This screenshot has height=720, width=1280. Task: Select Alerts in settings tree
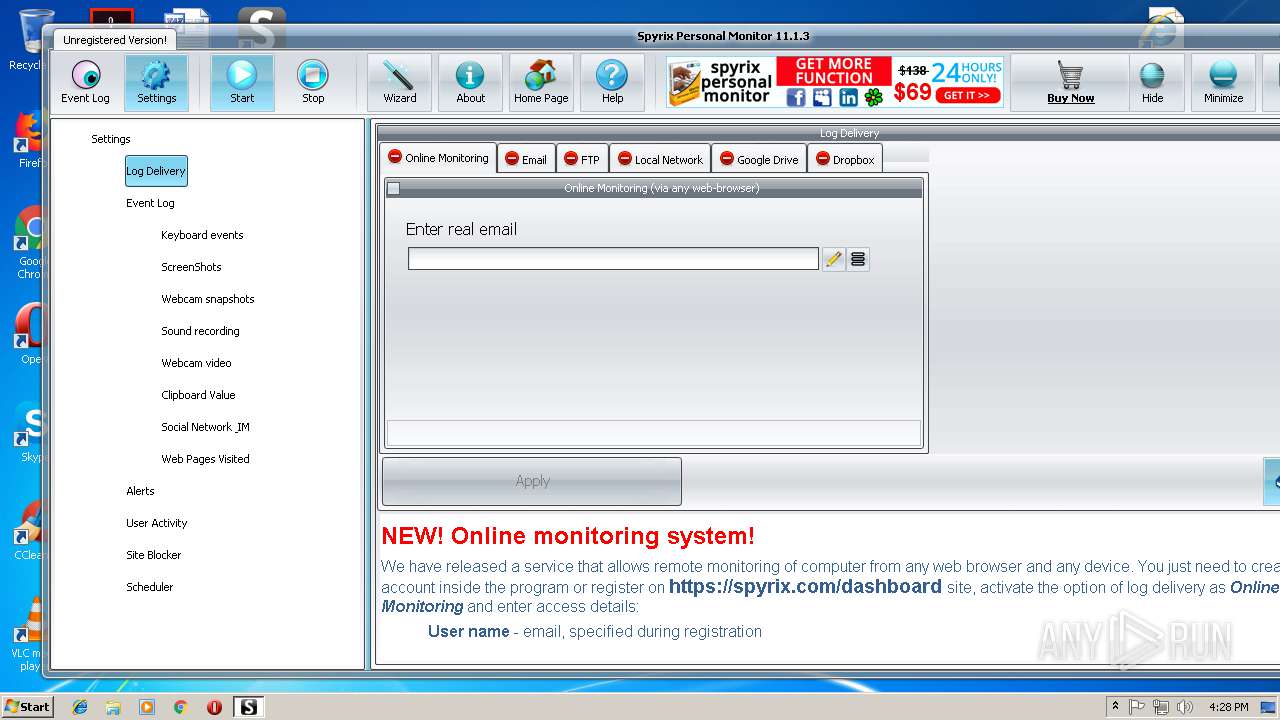pos(140,491)
